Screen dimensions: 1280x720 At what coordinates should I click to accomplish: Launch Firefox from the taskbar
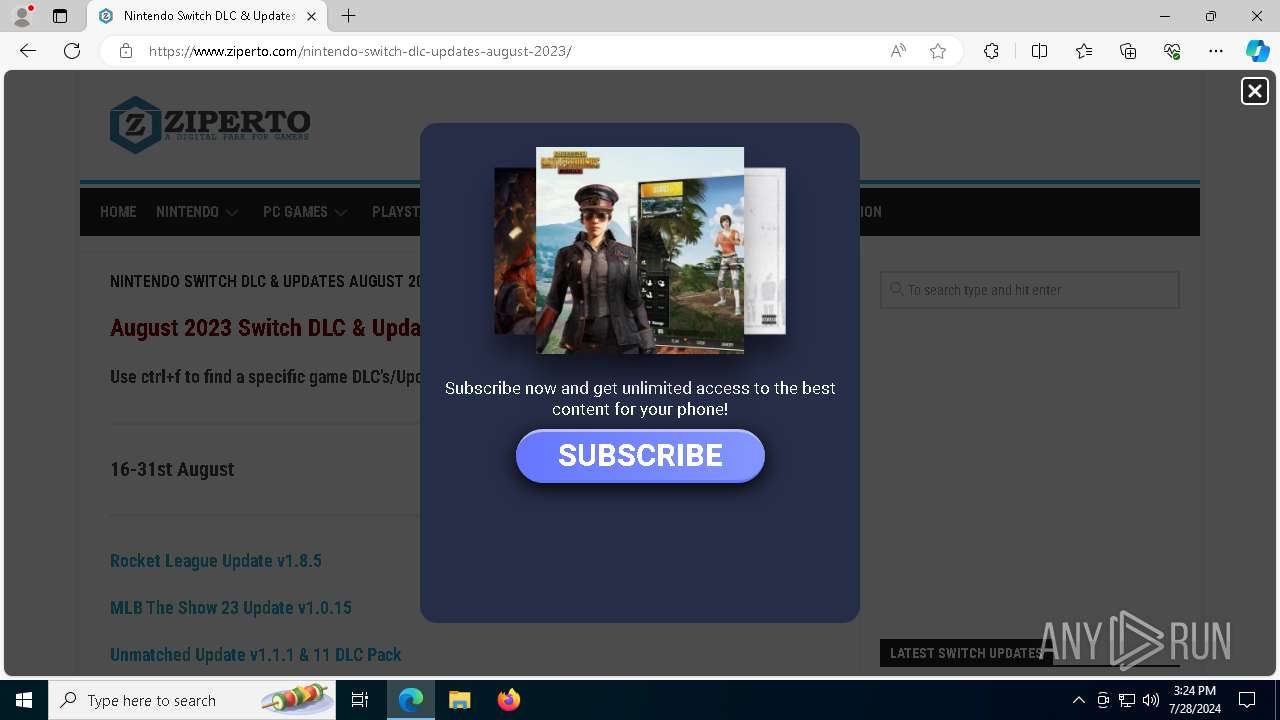(509, 700)
